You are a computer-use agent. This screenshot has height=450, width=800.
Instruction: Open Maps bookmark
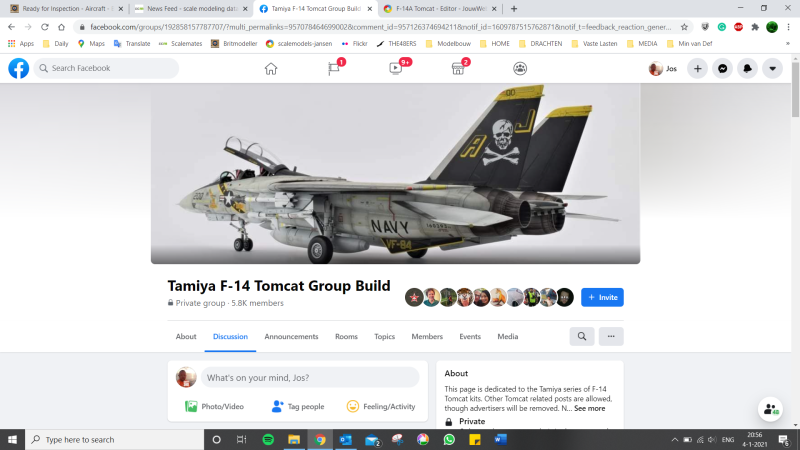[91, 44]
